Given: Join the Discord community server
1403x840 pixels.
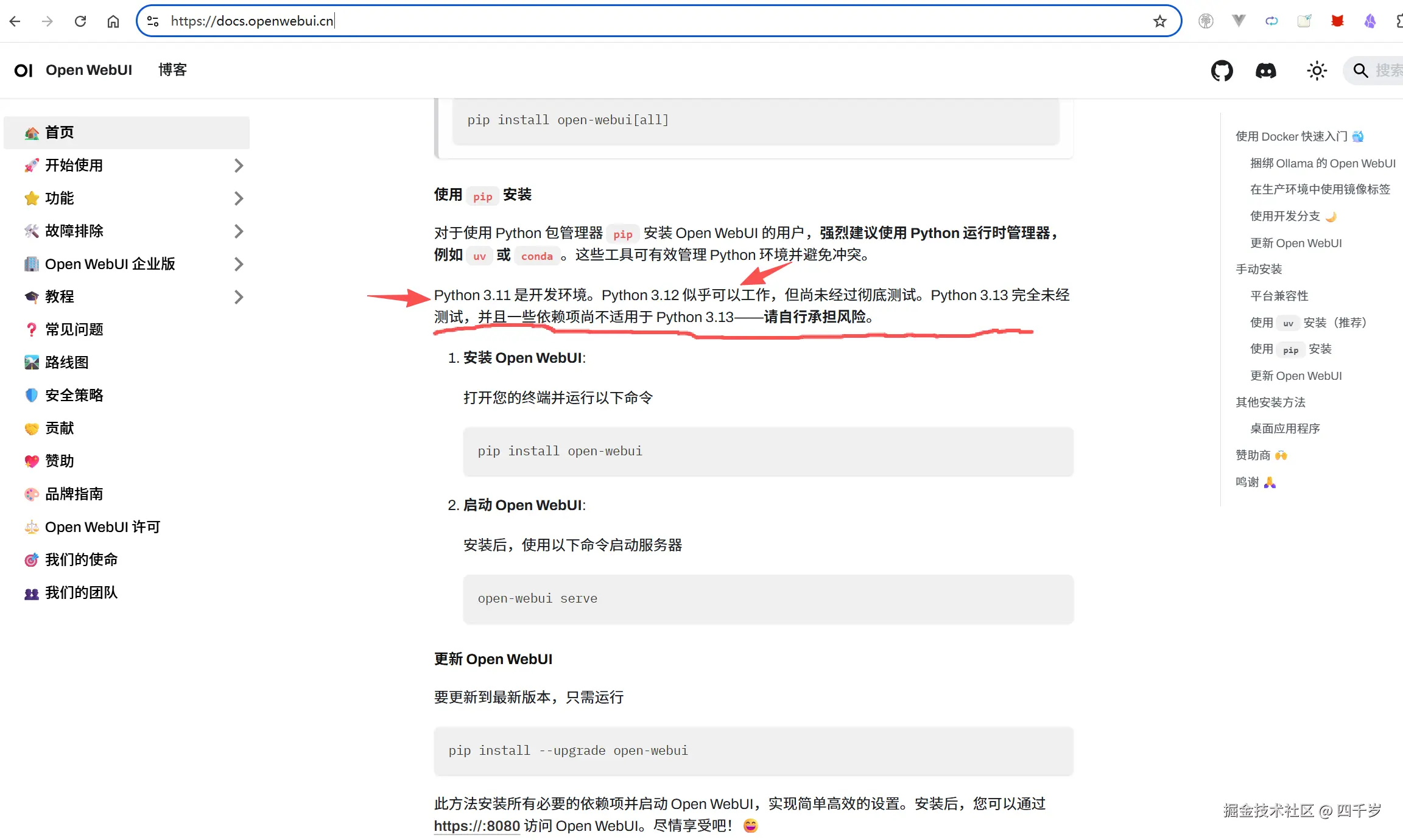Looking at the screenshot, I should (1265, 70).
